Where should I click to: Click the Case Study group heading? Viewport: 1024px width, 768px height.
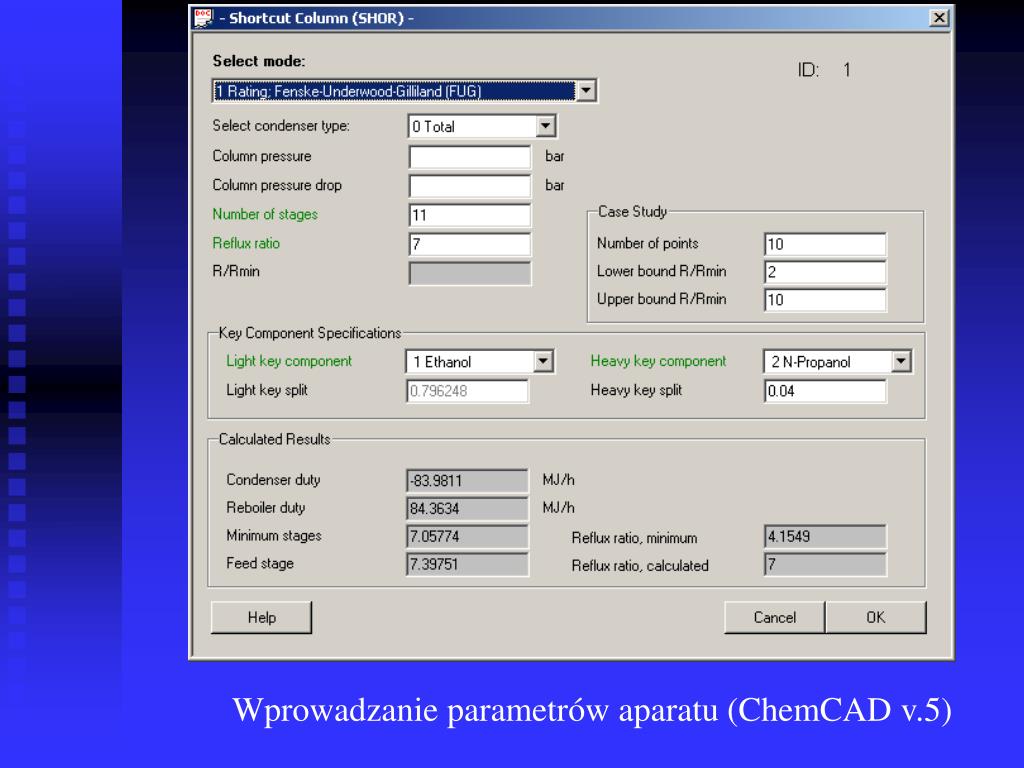pyautogui.click(x=633, y=212)
